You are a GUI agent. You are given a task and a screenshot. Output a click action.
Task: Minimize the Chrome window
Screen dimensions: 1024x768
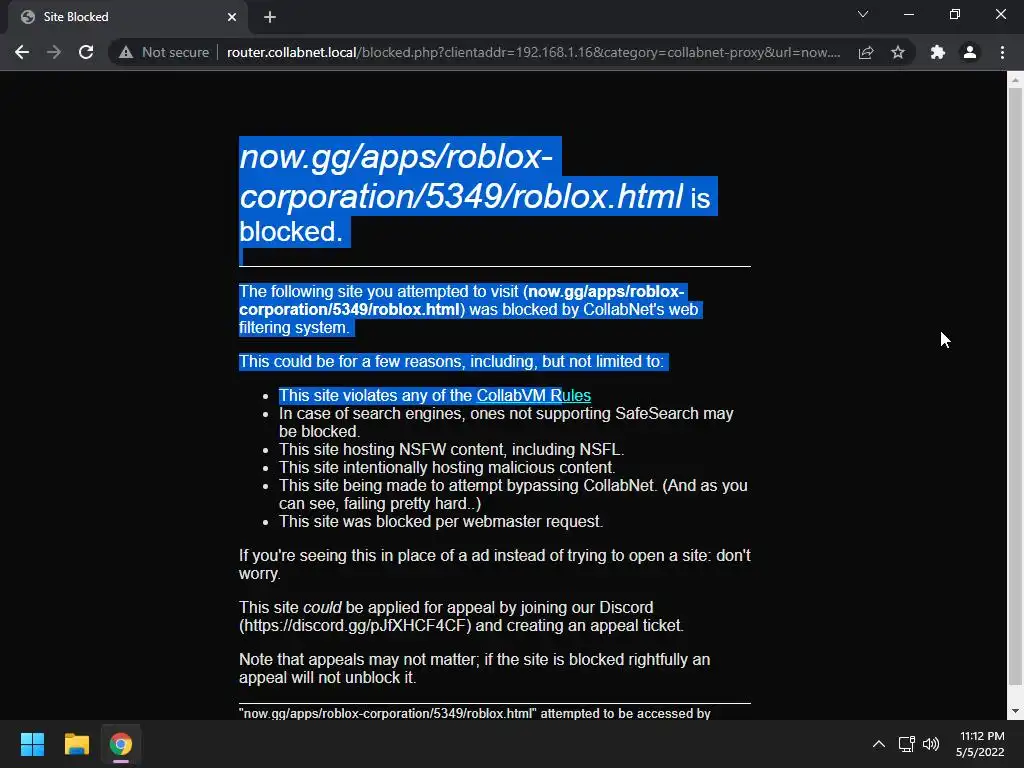coord(908,14)
